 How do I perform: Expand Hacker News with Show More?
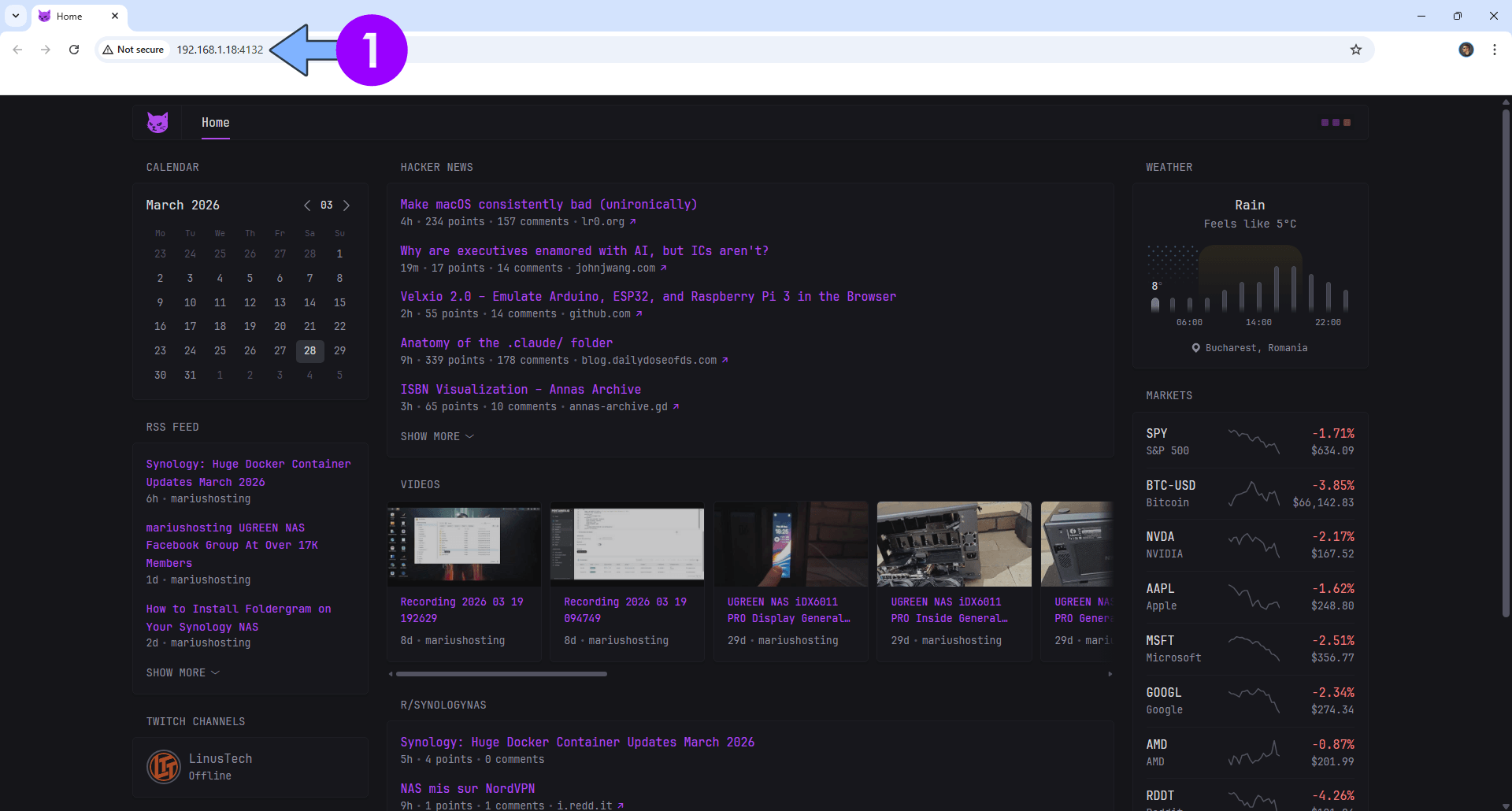coord(436,436)
